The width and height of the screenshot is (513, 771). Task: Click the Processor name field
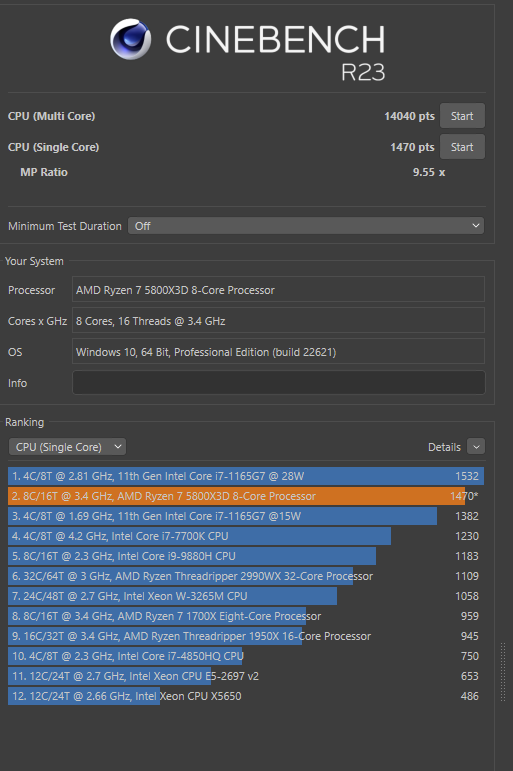[x=278, y=289]
